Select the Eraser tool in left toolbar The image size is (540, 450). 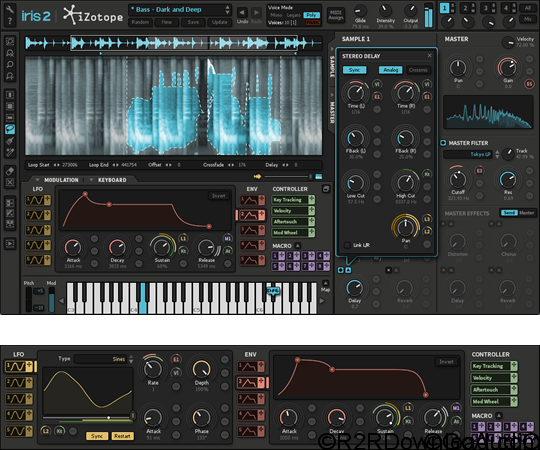tap(10, 171)
